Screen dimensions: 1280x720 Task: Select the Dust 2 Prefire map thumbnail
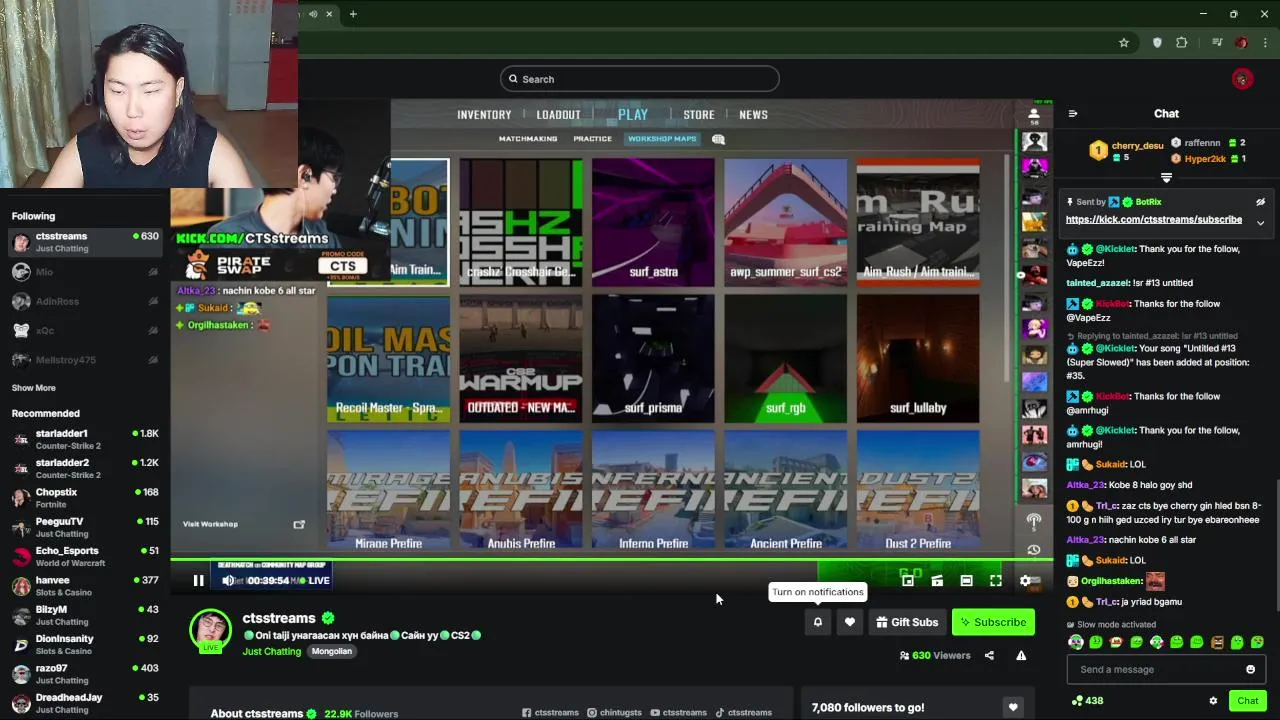pyautogui.click(x=918, y=490)
